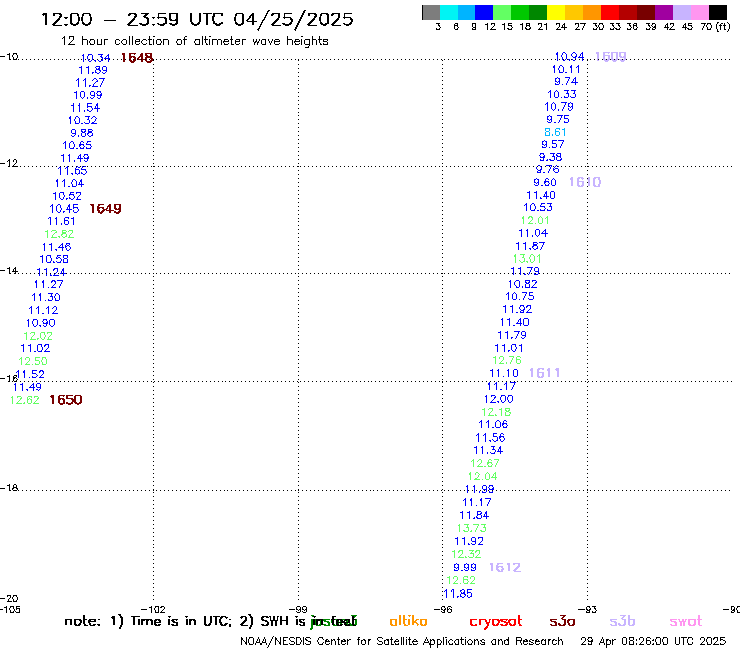Click the green wave height 12.82
Image resolution: width=740 pixels, height=650 pixels.
(59, 234)
